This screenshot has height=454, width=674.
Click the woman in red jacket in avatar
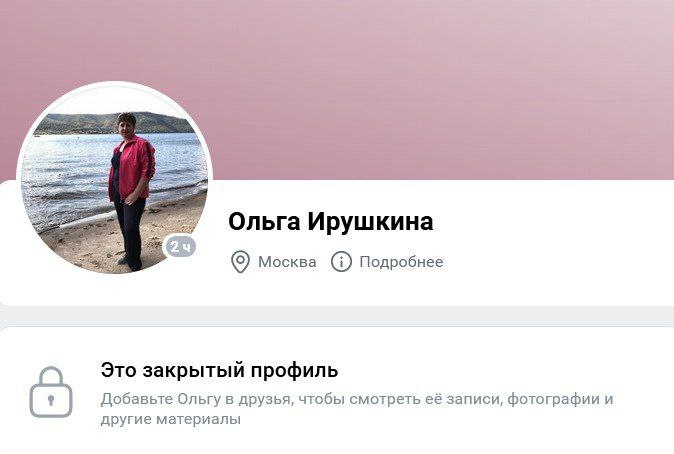pos(131,191)
